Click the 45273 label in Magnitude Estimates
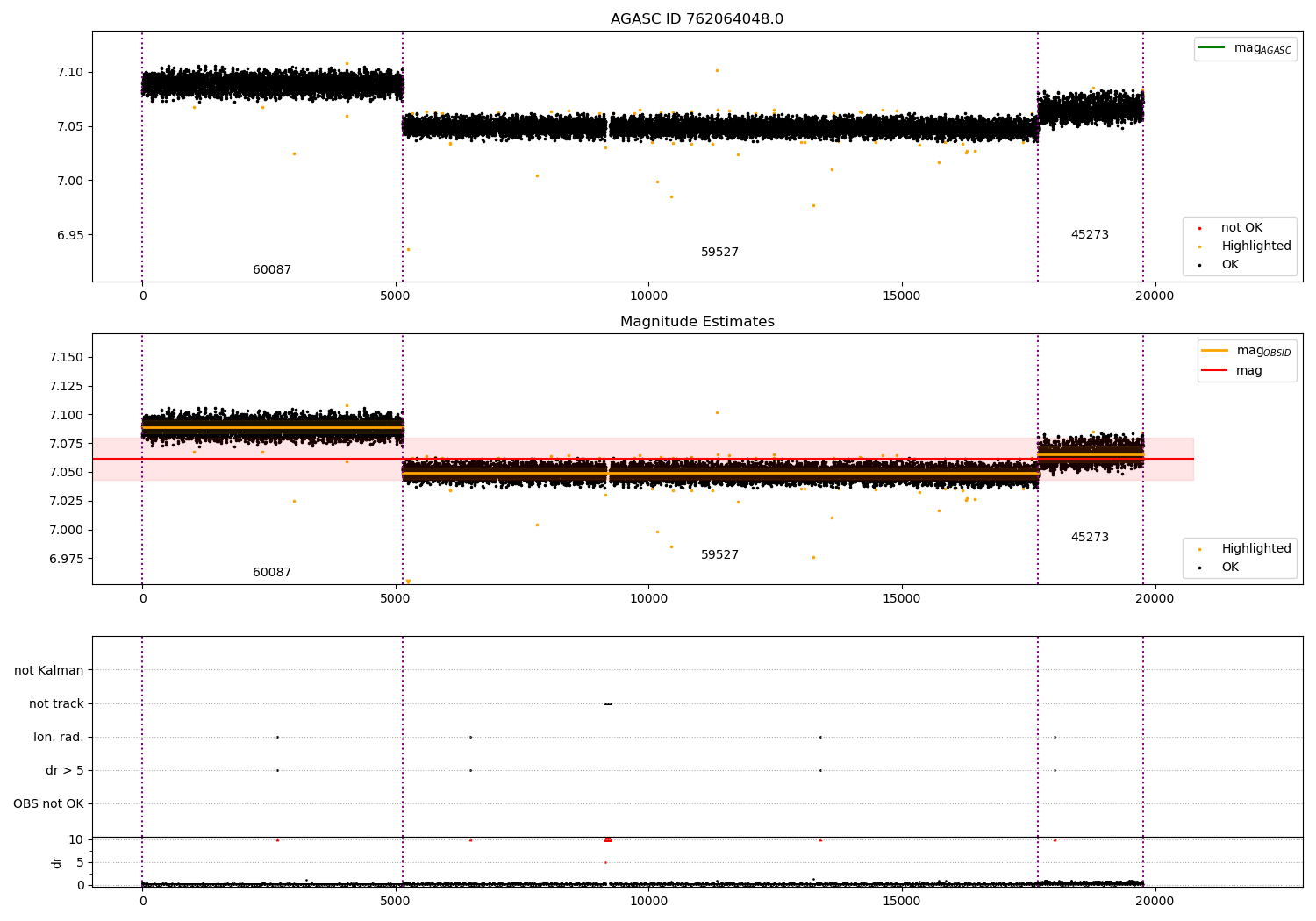 (x=1090, y=538)
